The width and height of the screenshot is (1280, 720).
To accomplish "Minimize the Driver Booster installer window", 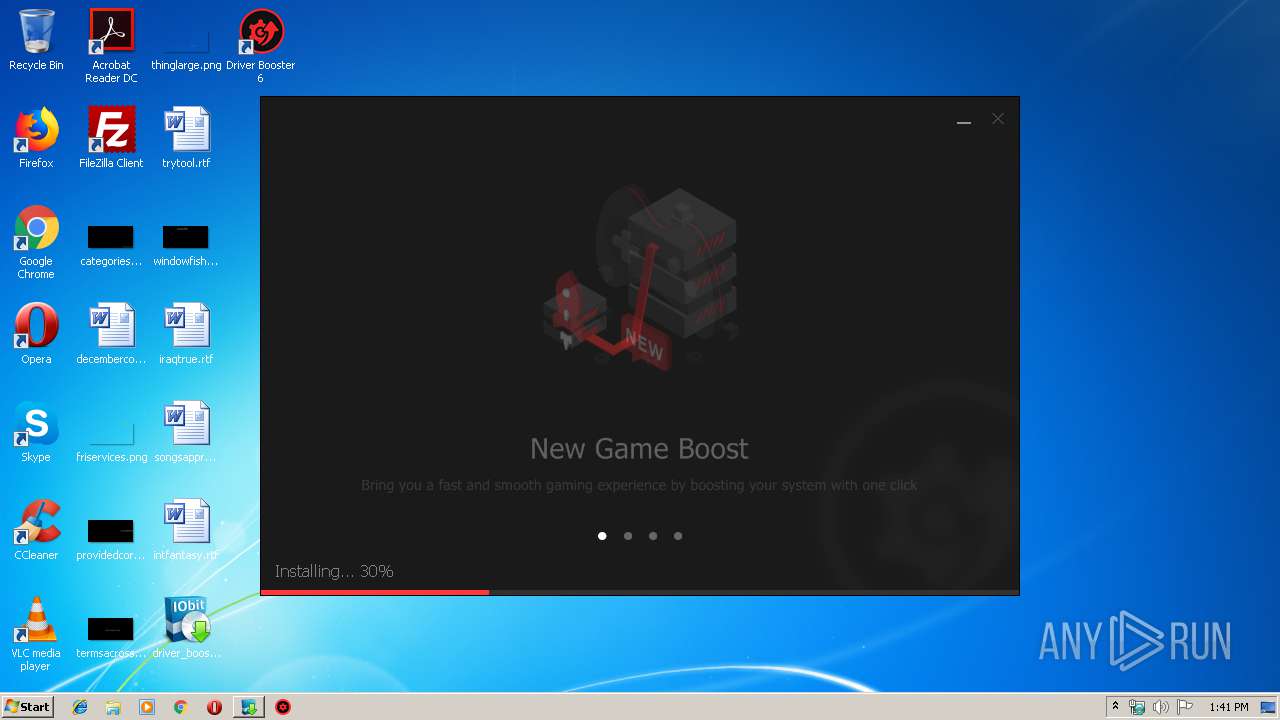I will pyautogui.click(x=964, y=119).
